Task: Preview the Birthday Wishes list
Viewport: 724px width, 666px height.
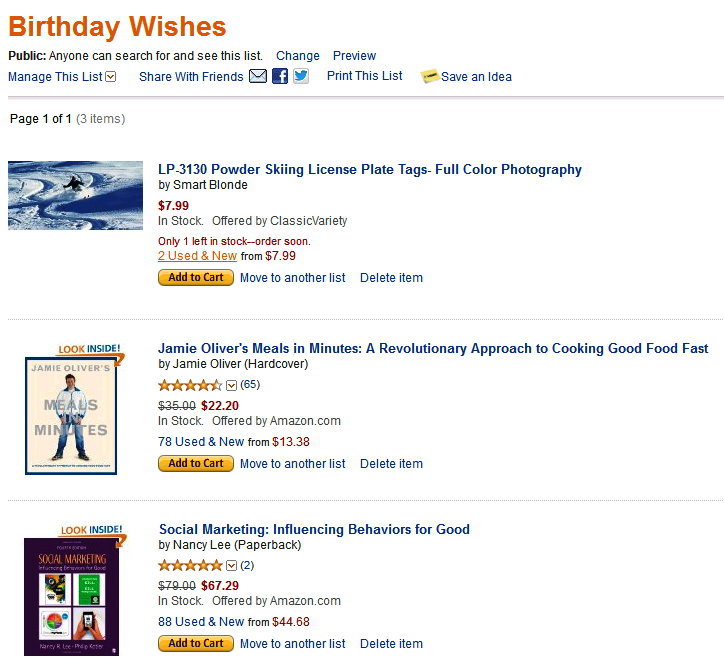Action: tap(354, 56)
